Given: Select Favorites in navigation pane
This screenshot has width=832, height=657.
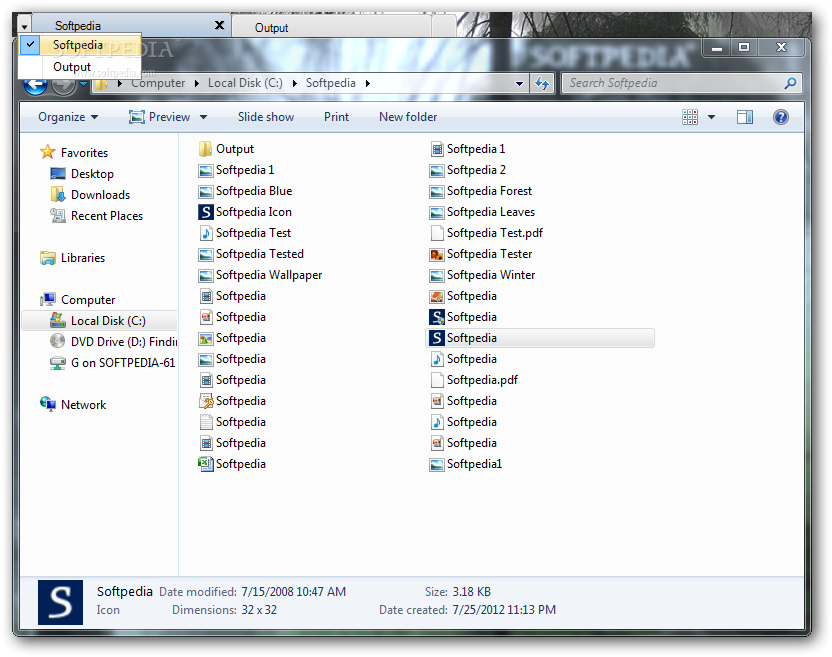Looking at the screenshot, I should [x=74, y=153].
